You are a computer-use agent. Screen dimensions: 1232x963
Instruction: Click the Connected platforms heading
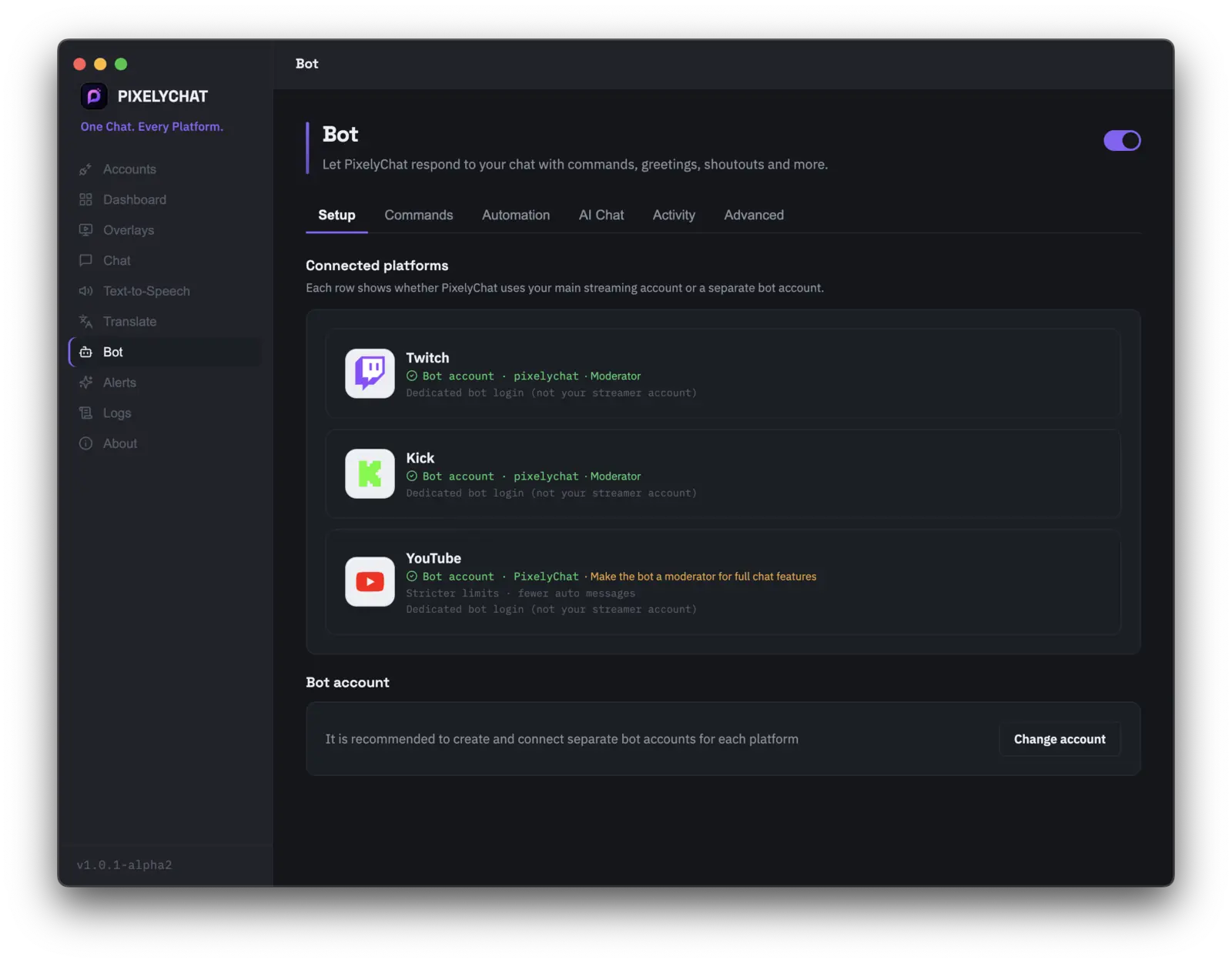(377, 266)
